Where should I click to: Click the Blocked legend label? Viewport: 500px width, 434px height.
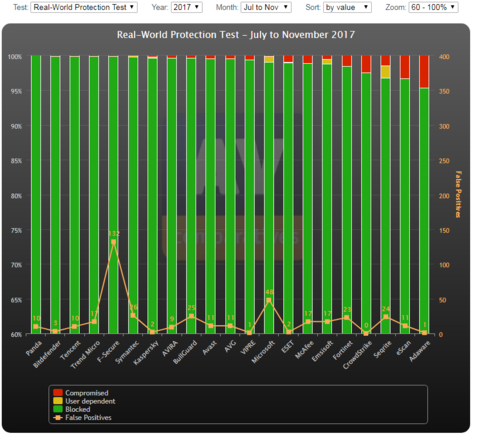click(x=78, y=409)
